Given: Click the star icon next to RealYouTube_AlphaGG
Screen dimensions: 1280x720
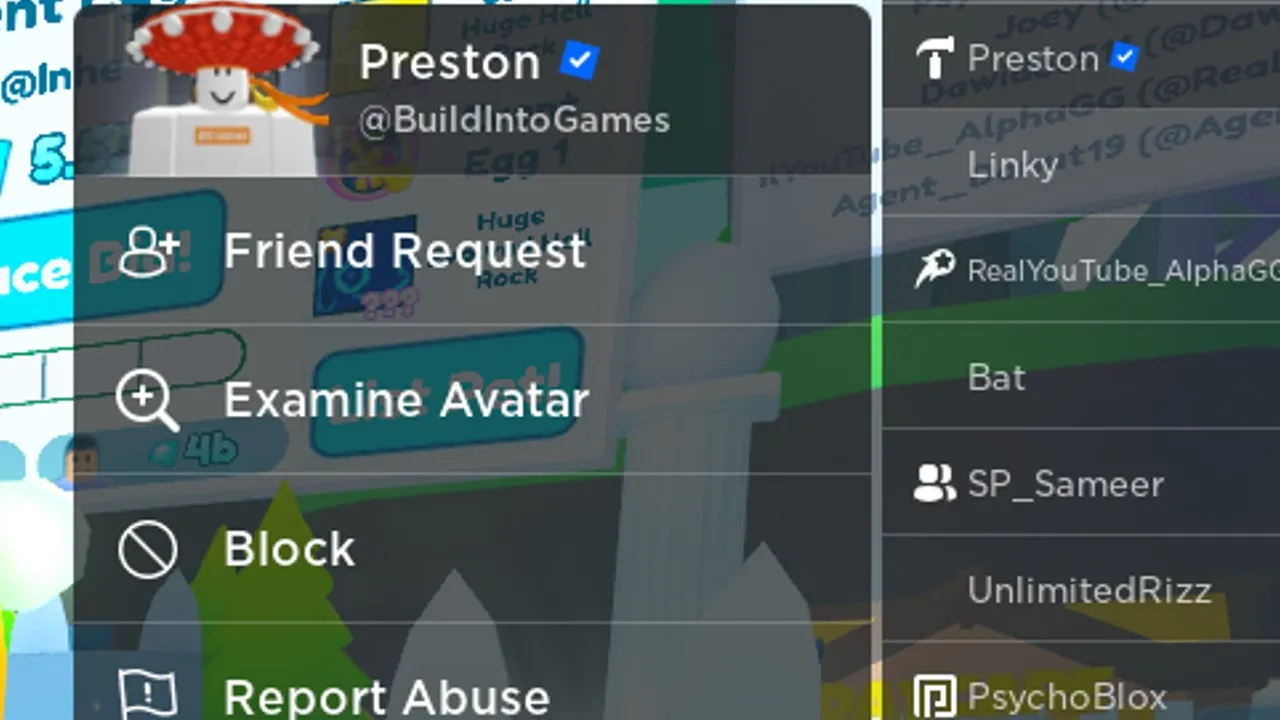Looking at the screenshot, I should [935, 270].
